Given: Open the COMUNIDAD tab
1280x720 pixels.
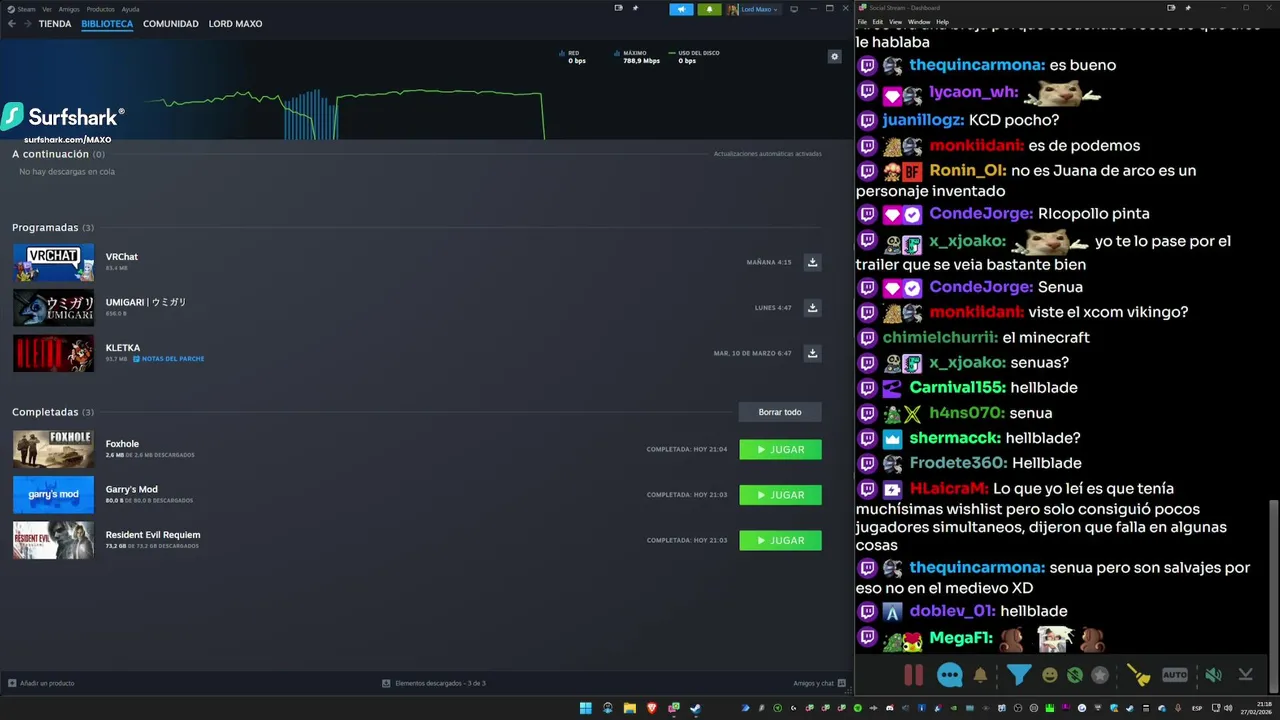Looking at the screenshot, I should click(171, 24).
